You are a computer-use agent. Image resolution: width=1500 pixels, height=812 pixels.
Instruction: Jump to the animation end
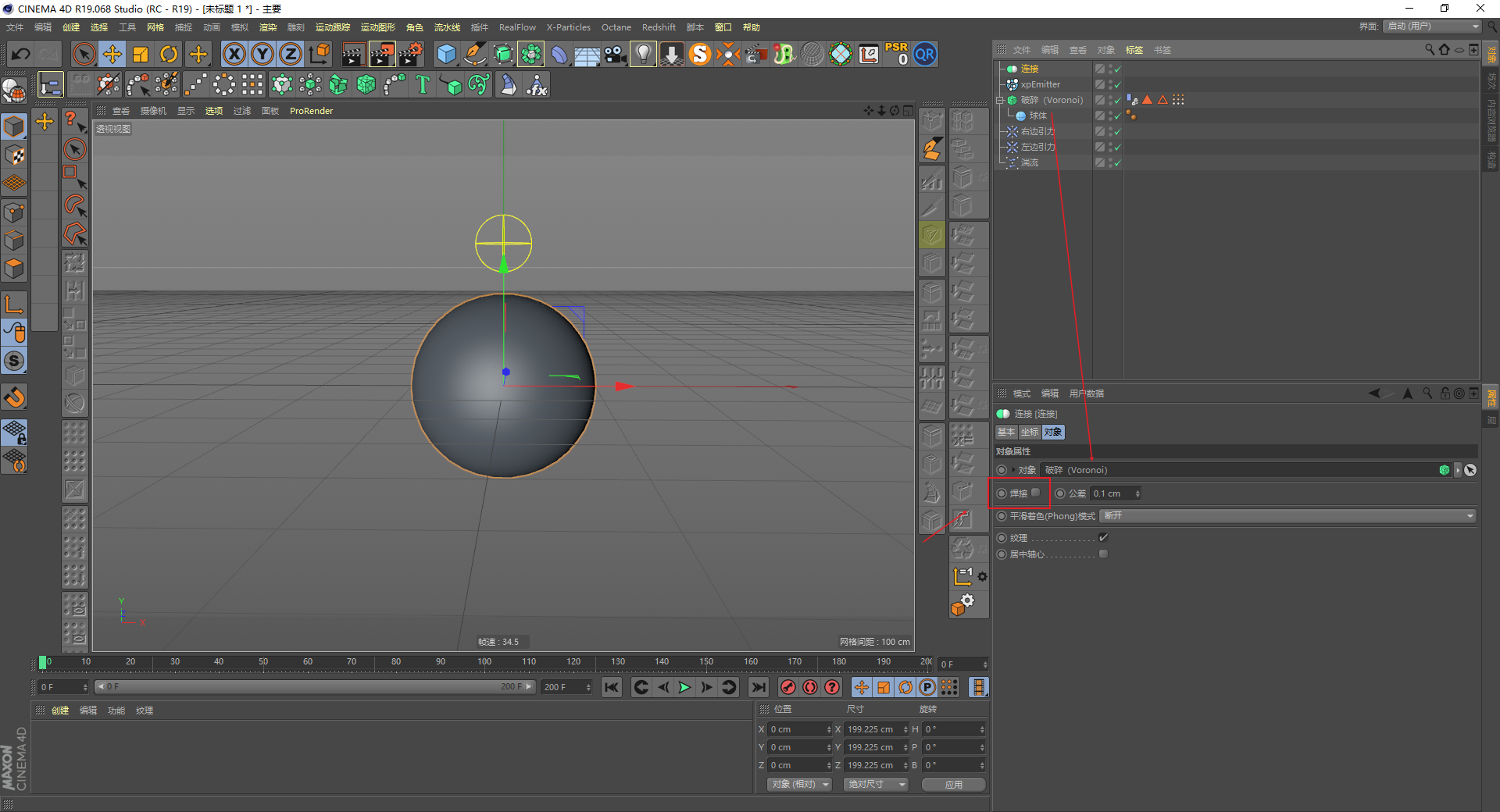coord(759,687)
